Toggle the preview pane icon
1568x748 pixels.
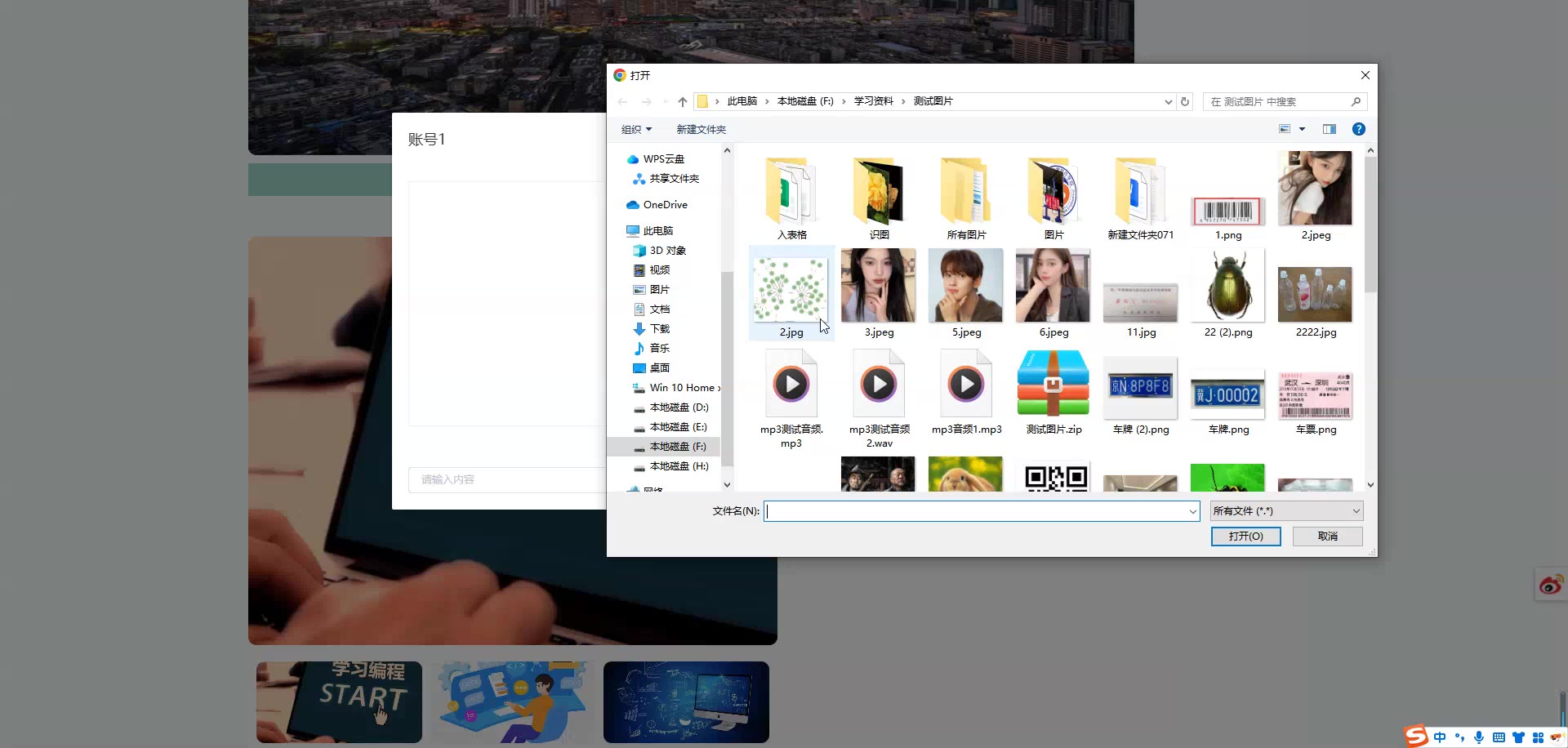1330,129
